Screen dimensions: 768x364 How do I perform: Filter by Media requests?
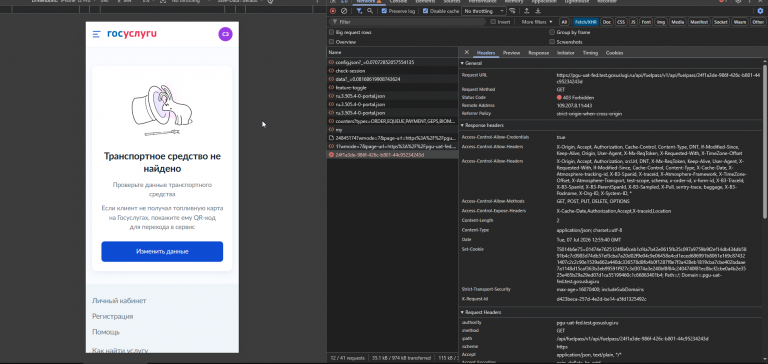pyautogui.click(x=677, y=22)
